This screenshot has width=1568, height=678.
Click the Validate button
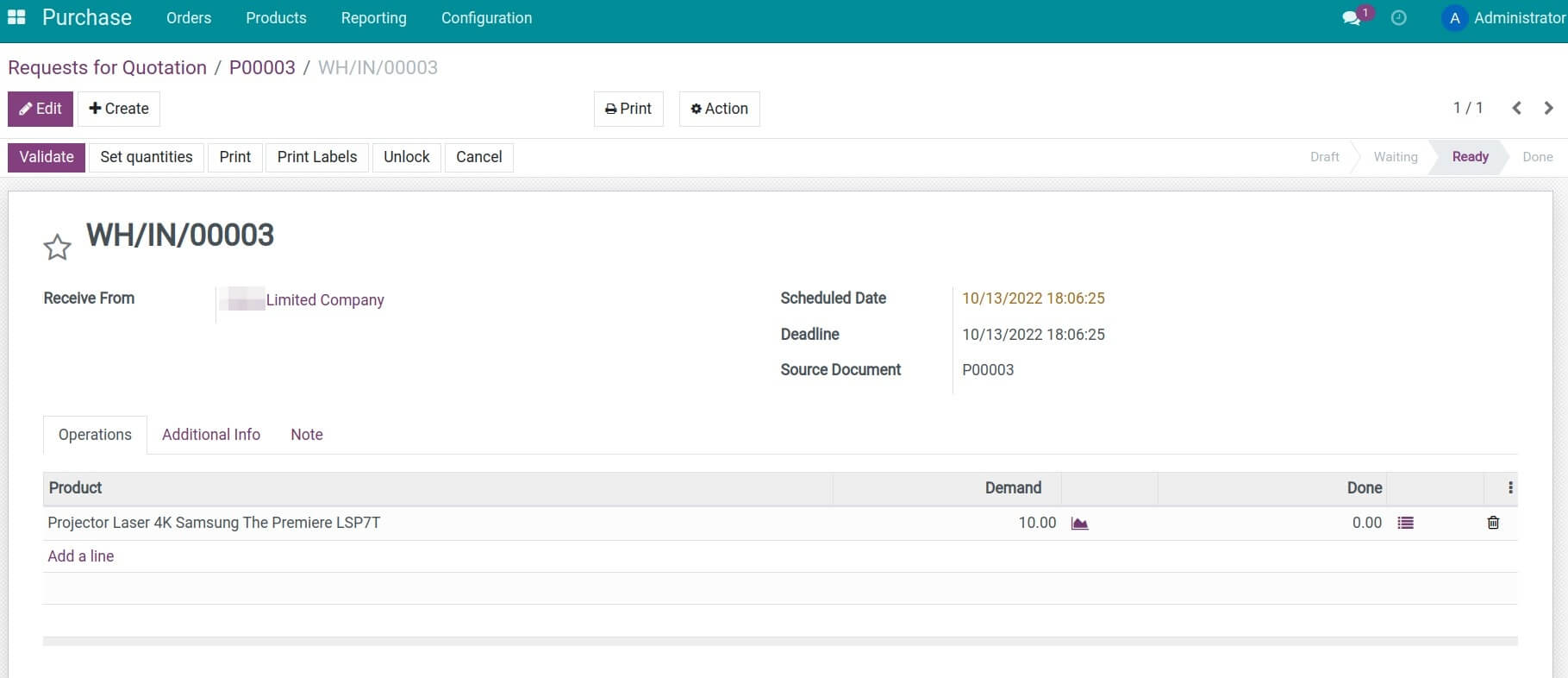[x=47, y=157]
